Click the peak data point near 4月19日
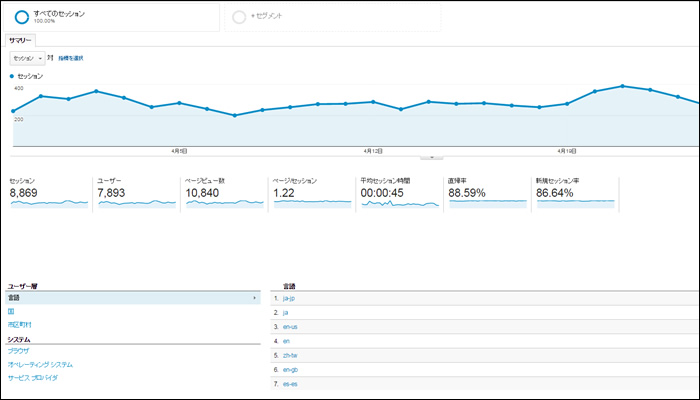Image resolution: width=700 pixels, height=400 pixels. coord(622,86)
